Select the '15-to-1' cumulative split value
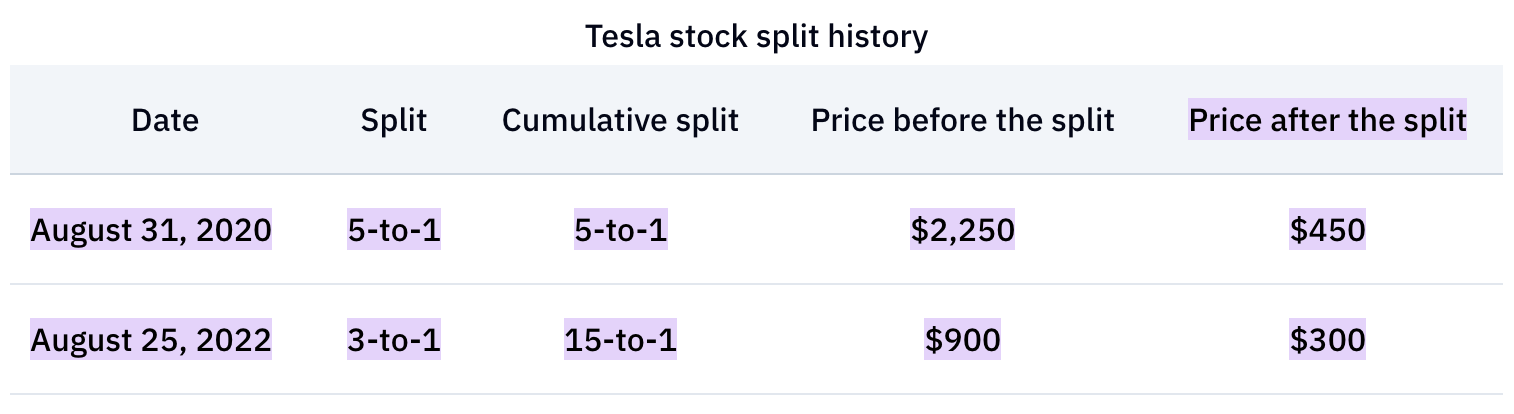Image resolution: width=1514 pixels, height=414 pixels. click(620, 340)
